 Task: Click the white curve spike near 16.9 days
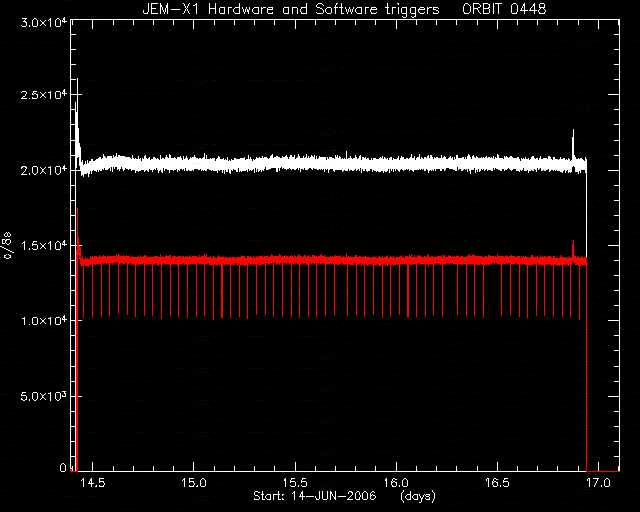(x=573, y=143)
